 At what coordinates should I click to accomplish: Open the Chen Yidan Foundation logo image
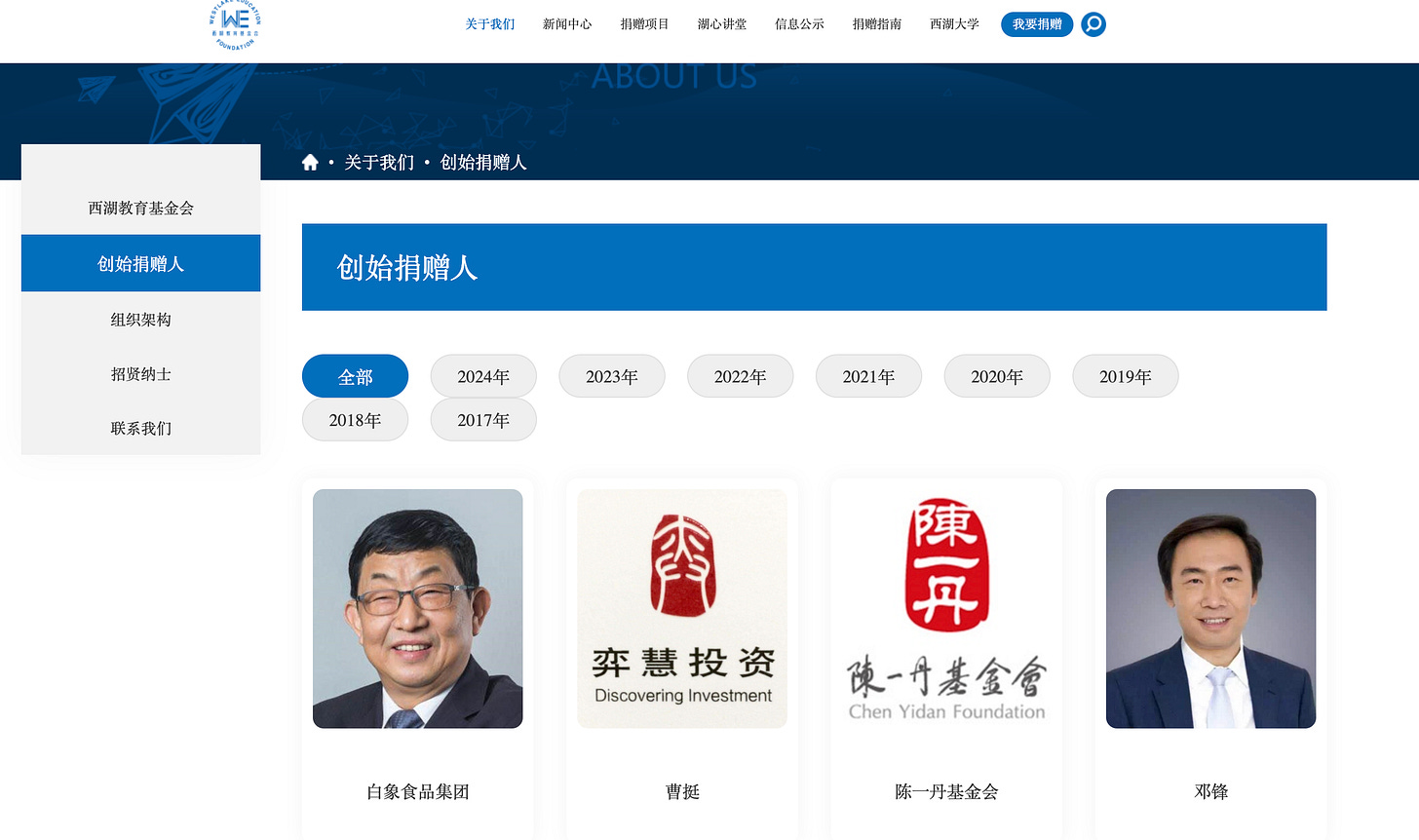click(947, 609)
